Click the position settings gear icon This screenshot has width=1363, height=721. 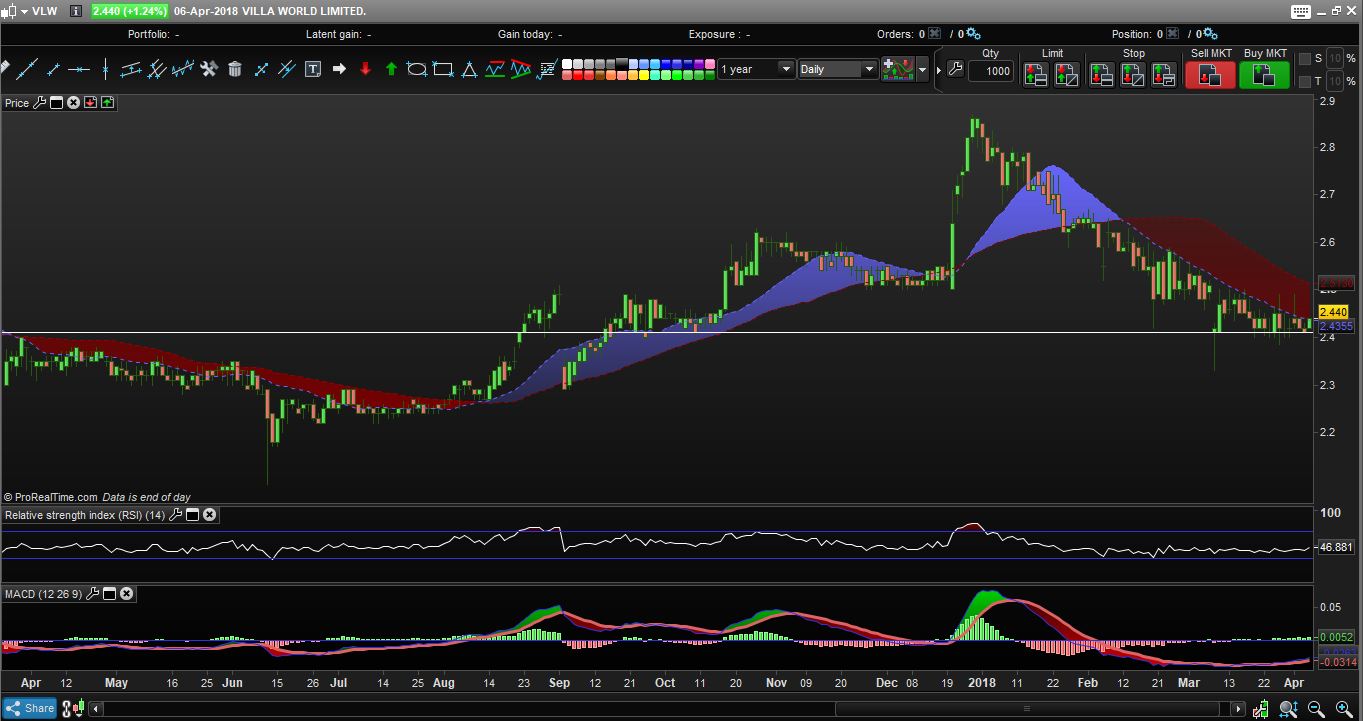(1209, 34)
